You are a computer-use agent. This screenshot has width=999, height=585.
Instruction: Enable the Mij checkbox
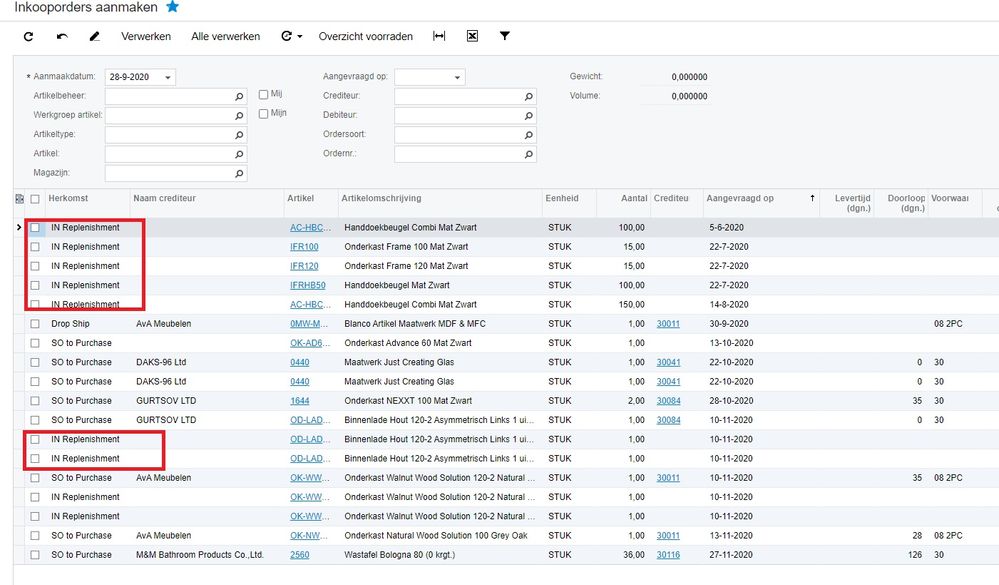point(263,95)
